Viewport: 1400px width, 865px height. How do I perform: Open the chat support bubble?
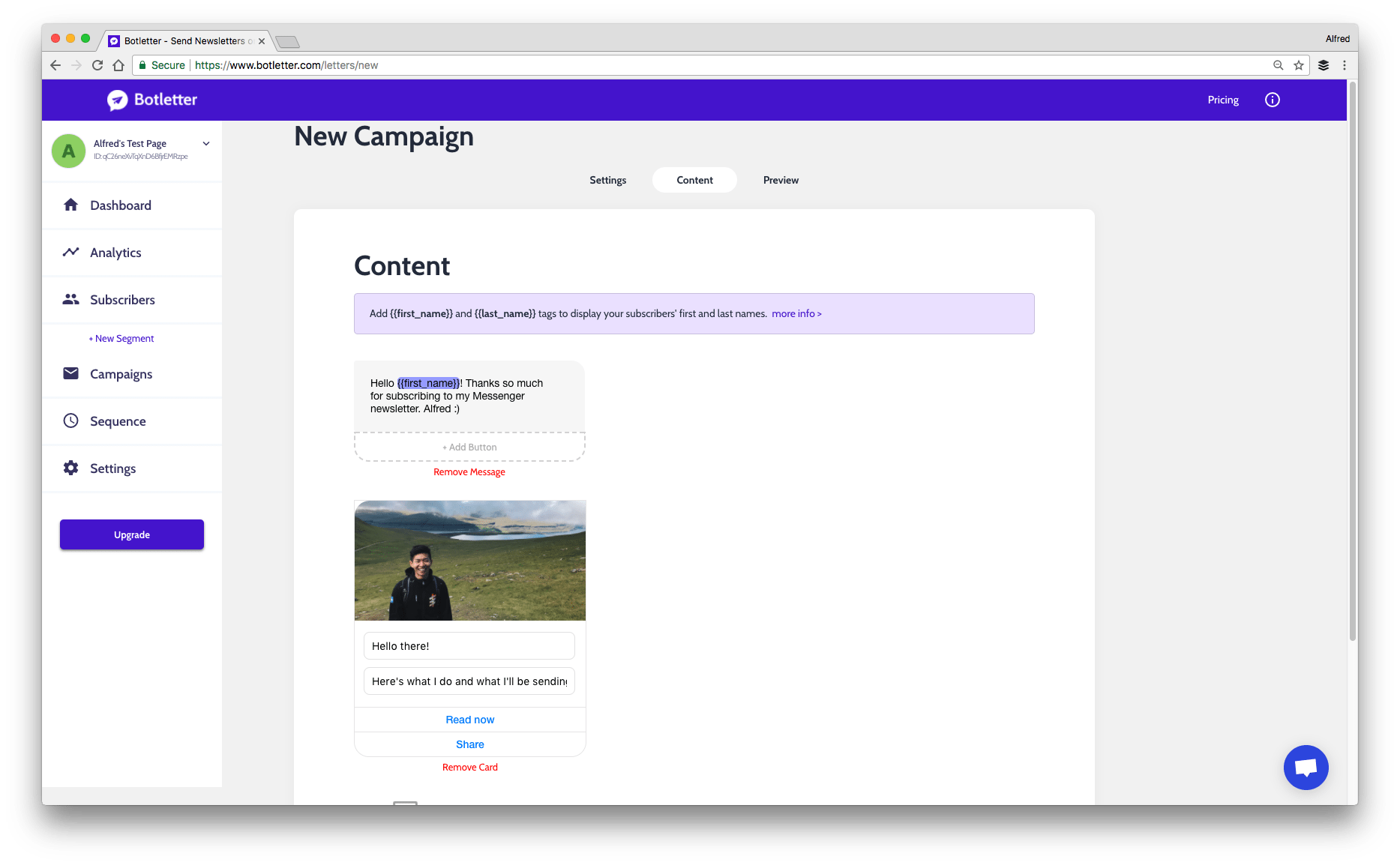coord(1306,767)
